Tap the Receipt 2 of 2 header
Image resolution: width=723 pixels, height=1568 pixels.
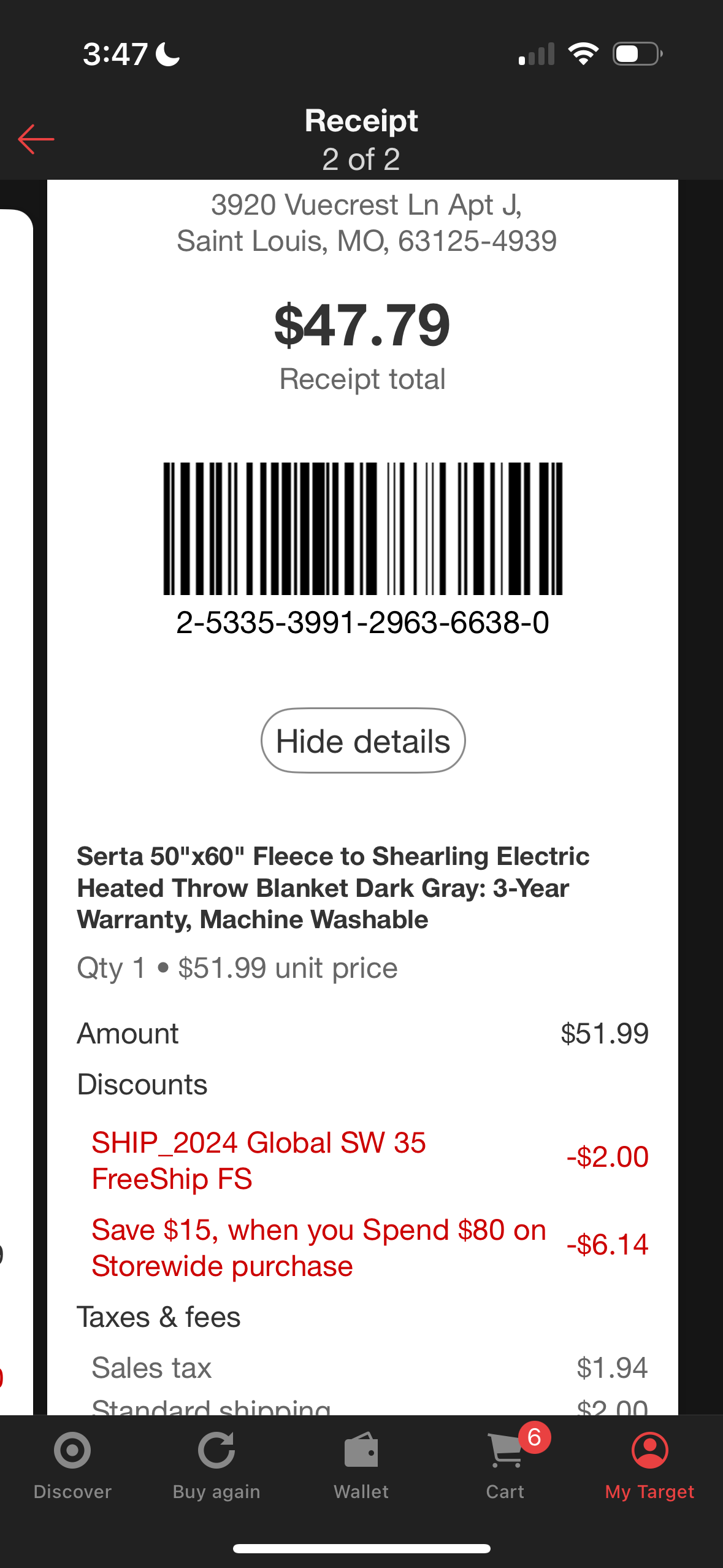pyautogui.click(x=361, y=139)
